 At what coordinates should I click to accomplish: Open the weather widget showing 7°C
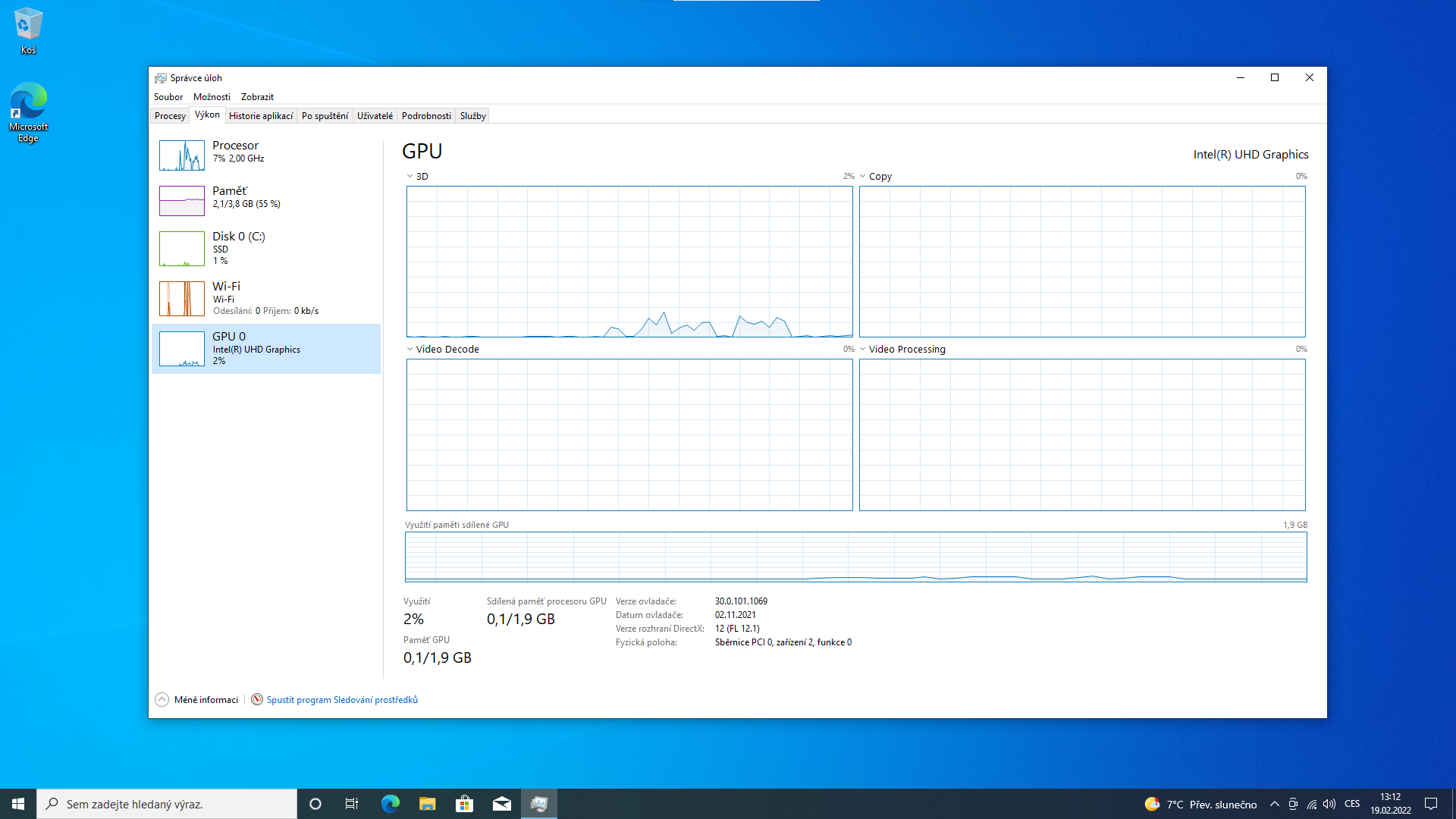point(1200,804)
